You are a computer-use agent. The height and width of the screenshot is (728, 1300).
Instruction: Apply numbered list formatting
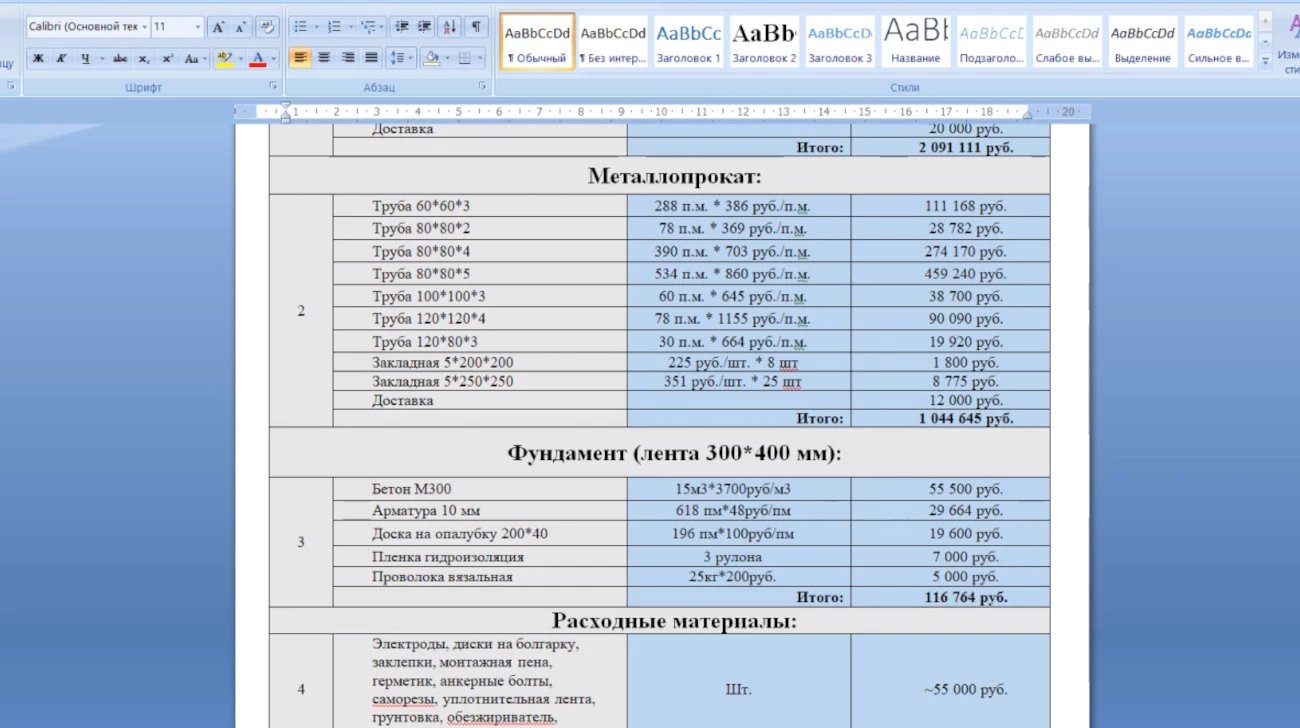[334, 27]
